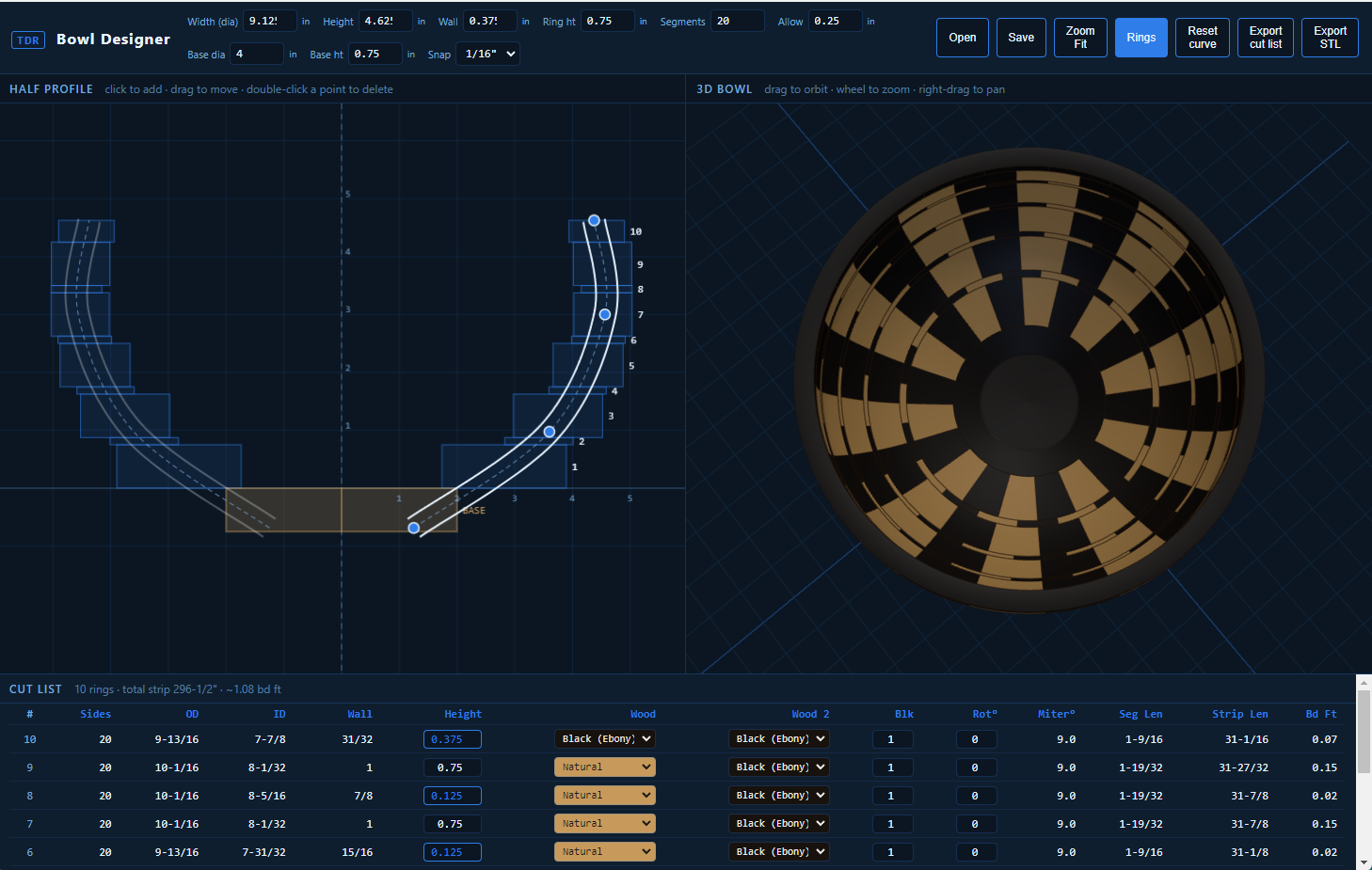The image size is (1372, 870).
Task: Click the Open button
Action: pos(963,38)
